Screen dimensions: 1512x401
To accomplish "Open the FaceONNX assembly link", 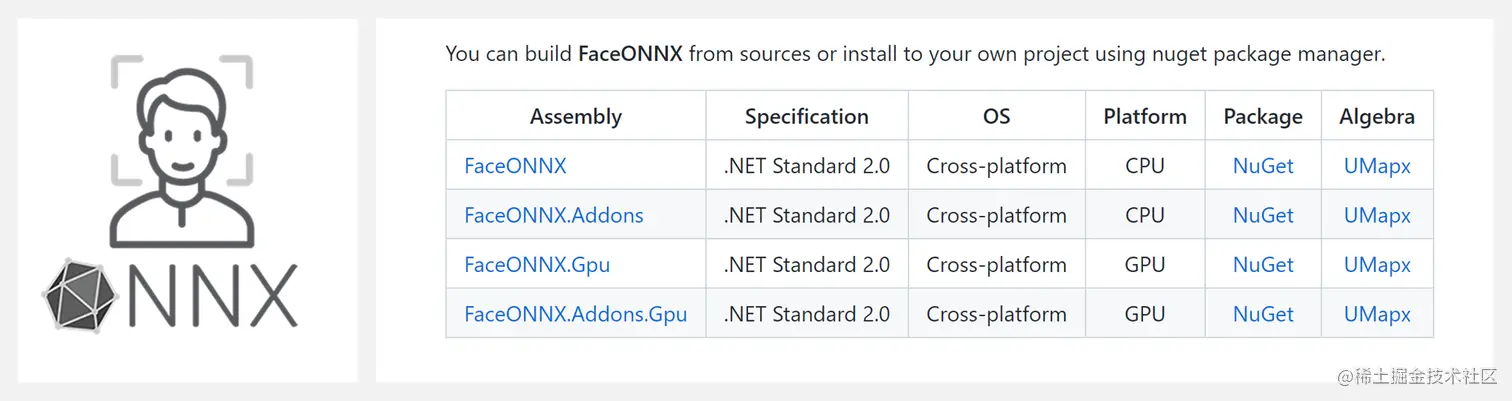I will [x=515, y=166].
